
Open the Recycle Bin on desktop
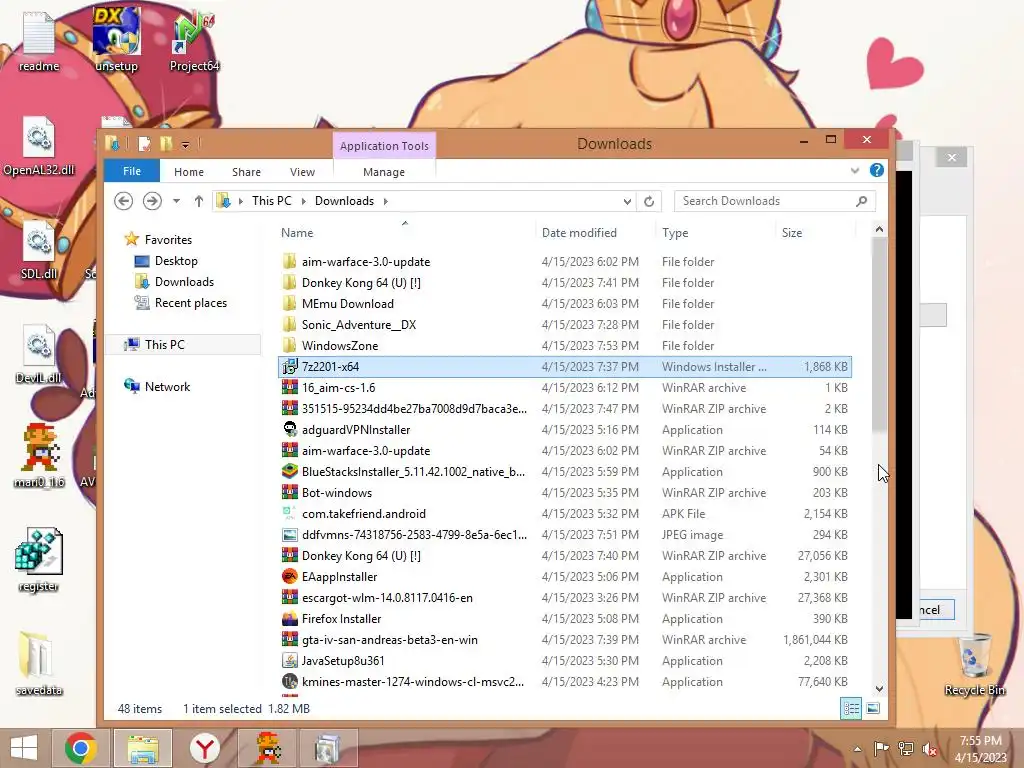(974, 665)
